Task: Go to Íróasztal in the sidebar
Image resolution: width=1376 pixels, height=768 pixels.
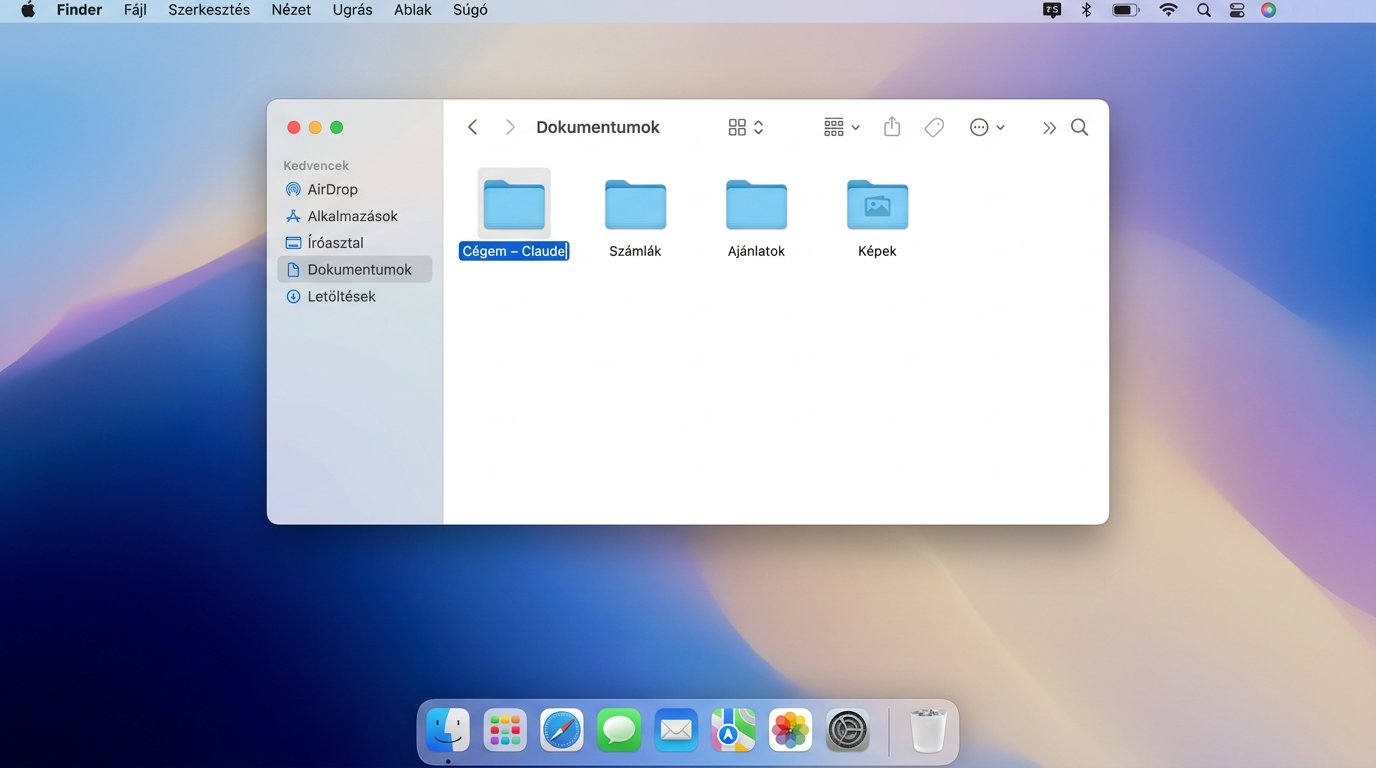Action: tap(355, 243)
